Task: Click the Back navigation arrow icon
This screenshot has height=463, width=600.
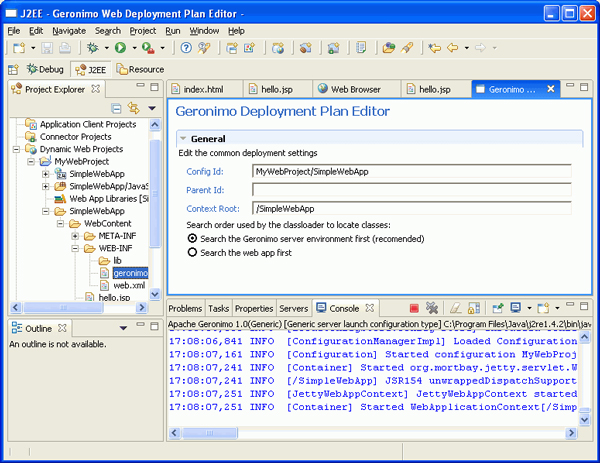Action: click(453, 48)
